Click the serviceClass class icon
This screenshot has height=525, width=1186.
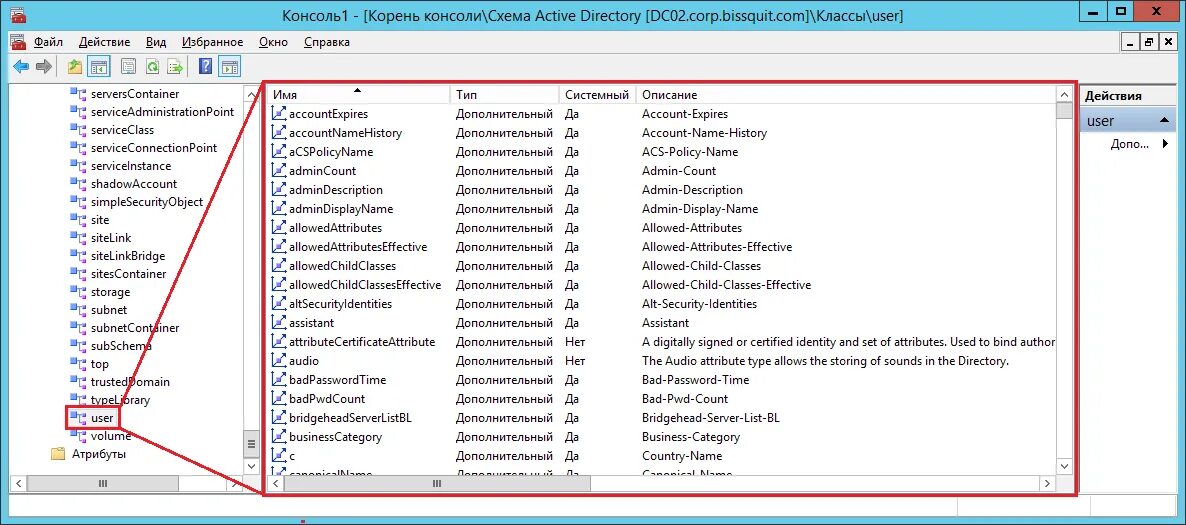point(79,130)
